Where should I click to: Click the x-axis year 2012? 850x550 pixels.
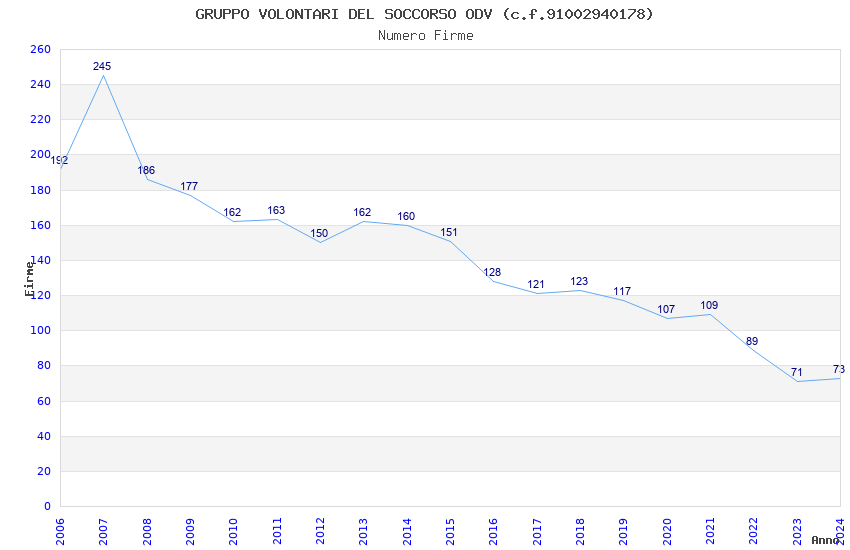[320, 532]
